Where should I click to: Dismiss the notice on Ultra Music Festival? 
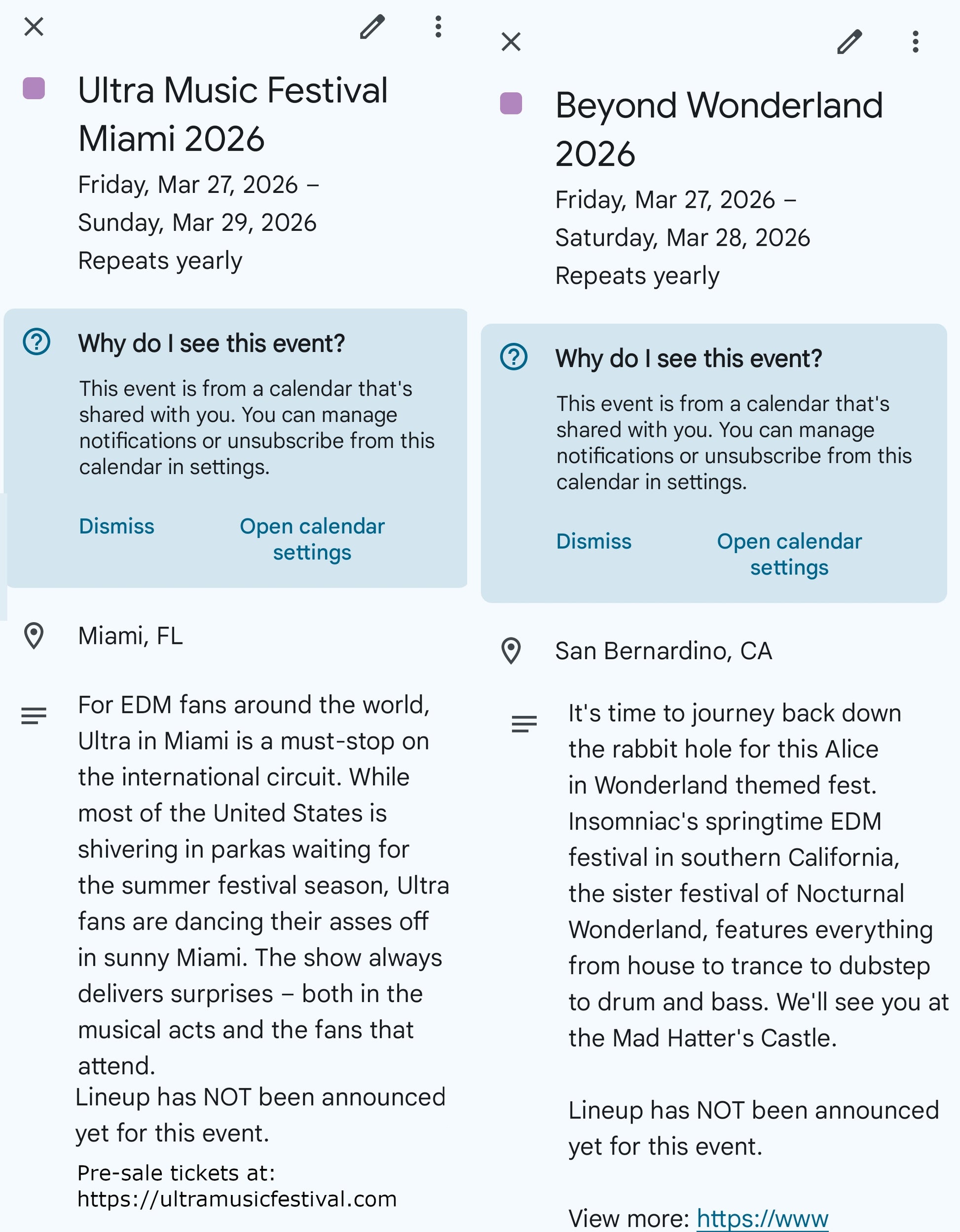pos(117,526)
